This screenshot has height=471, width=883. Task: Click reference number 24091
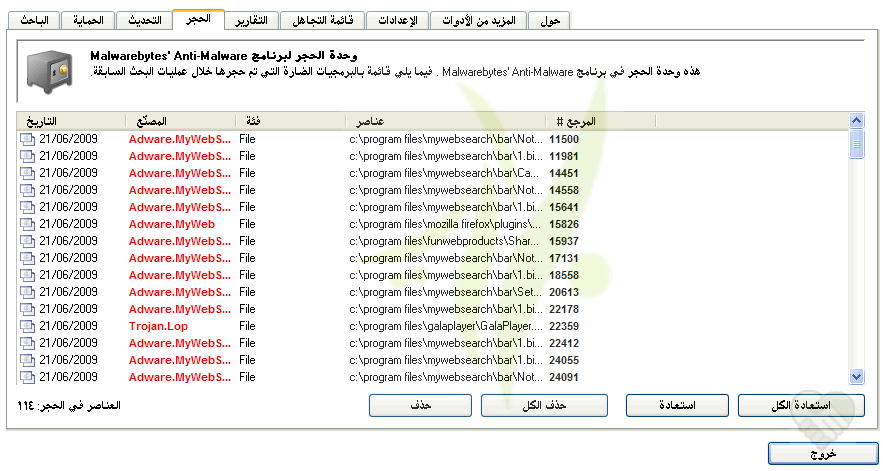point(564,377)
